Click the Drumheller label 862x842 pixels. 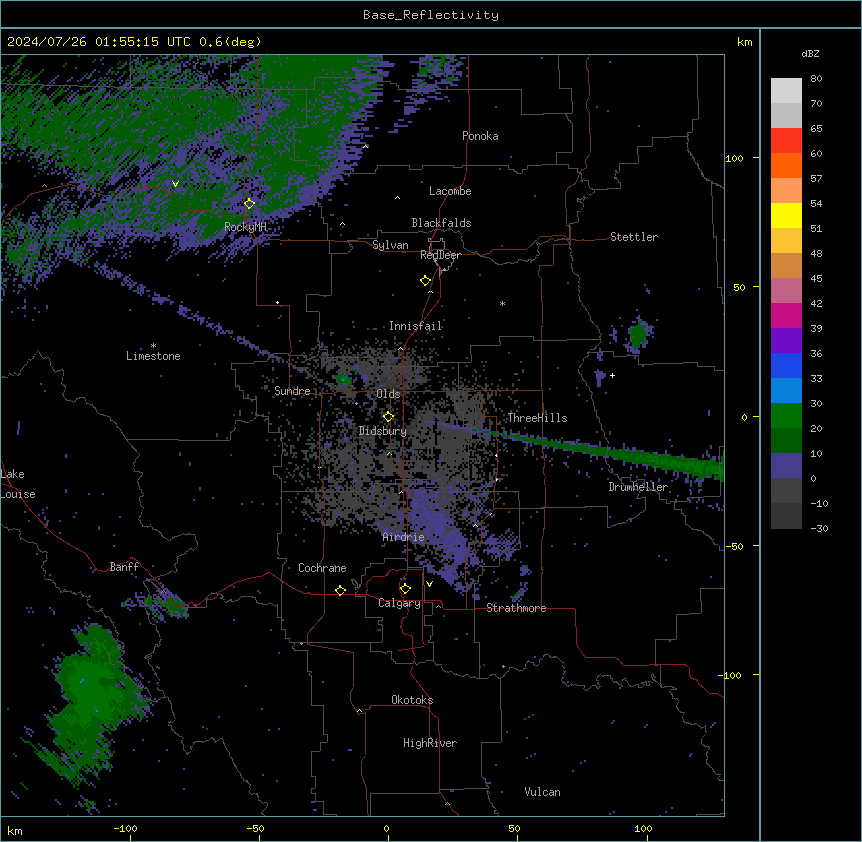click(x=638, y=487)
